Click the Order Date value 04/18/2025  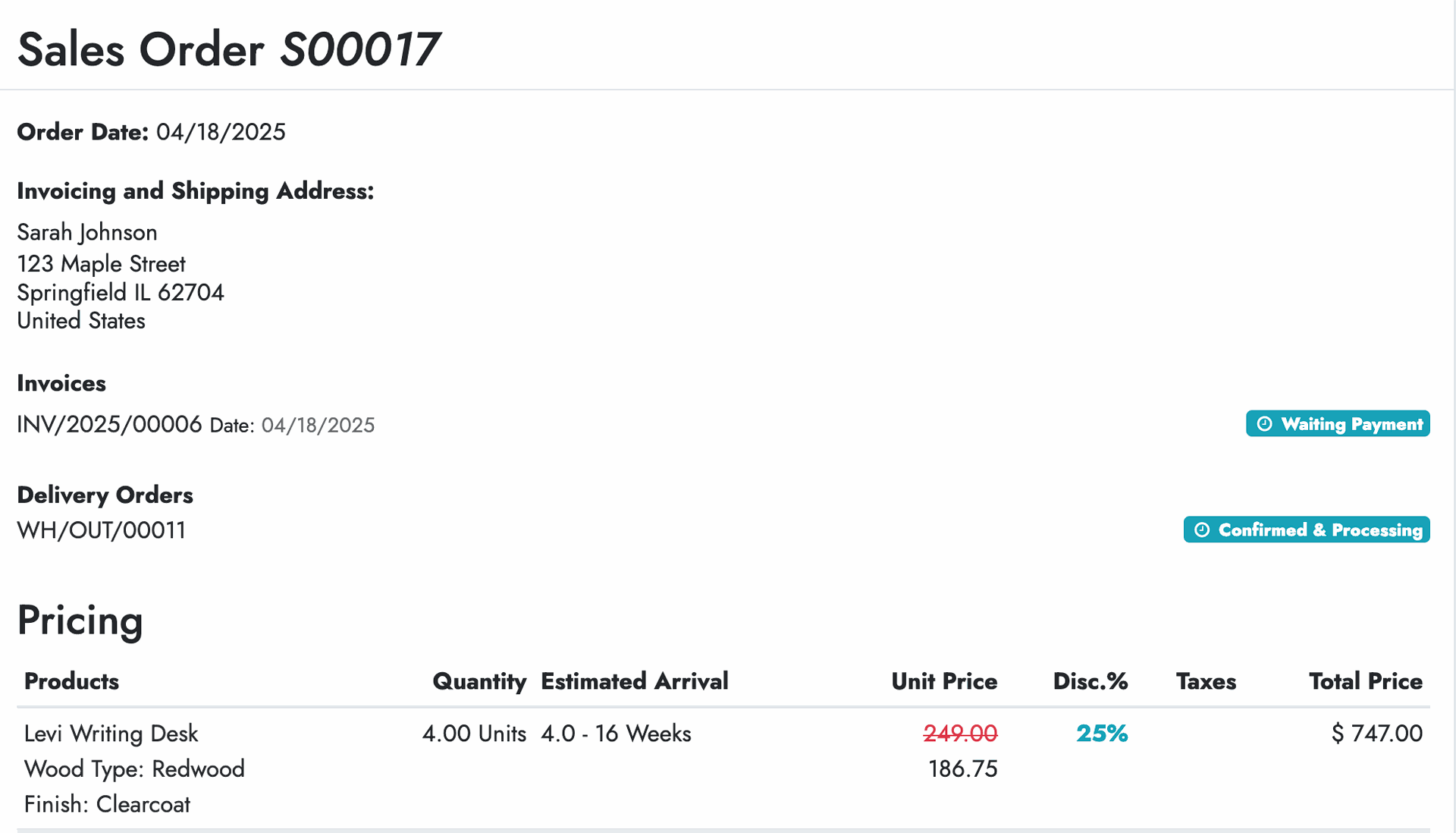pos(221,132)
